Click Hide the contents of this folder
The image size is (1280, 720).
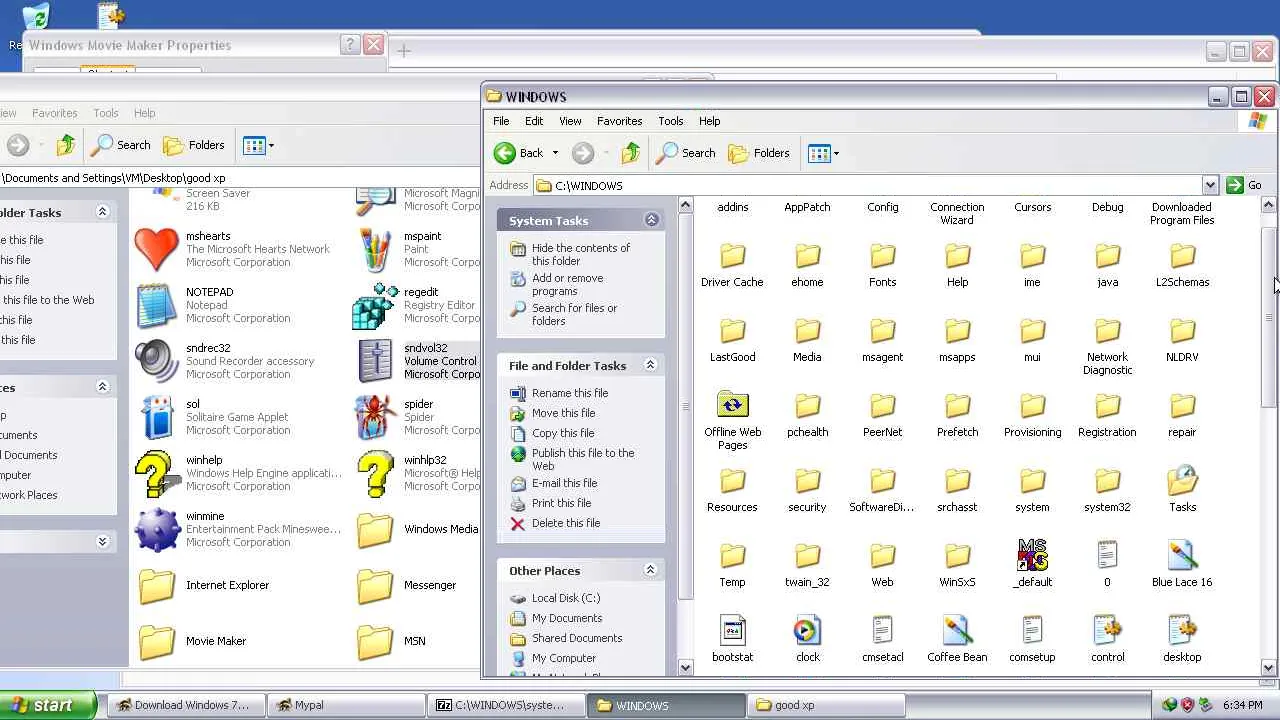581,254
